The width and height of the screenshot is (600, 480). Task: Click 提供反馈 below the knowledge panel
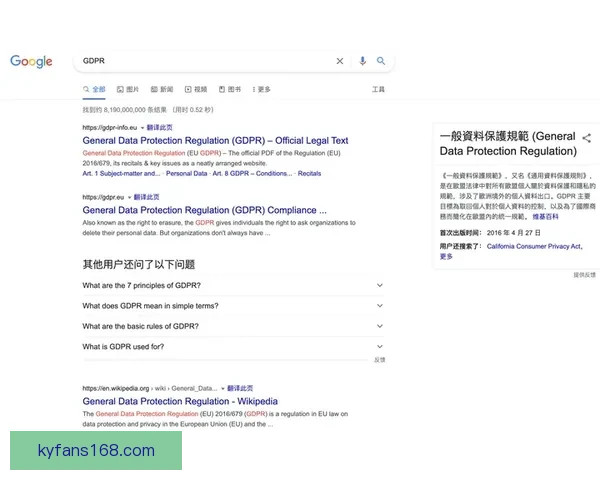click(584, 275)
